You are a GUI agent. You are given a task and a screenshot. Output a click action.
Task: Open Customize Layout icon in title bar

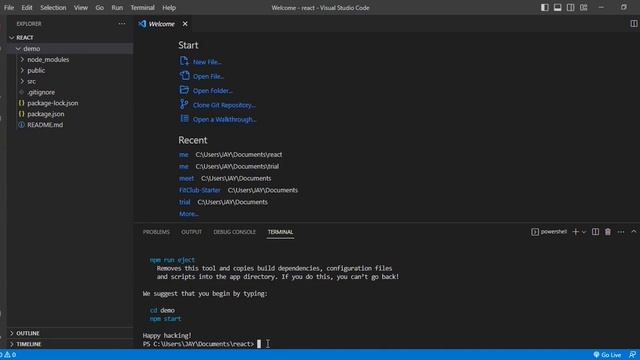click(x=584, y=7)
